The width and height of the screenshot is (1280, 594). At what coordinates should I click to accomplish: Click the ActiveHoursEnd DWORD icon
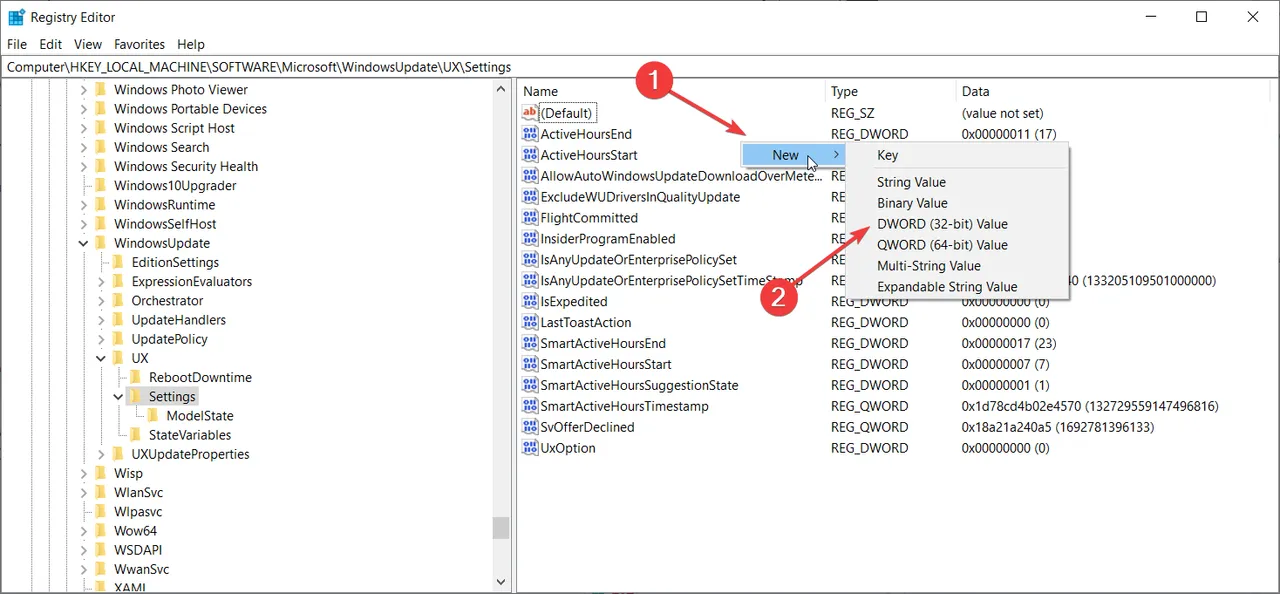coord(530,134)
